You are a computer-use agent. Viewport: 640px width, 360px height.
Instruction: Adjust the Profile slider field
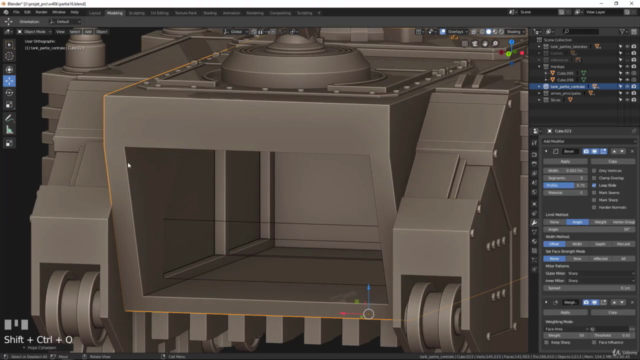[565, 185]
